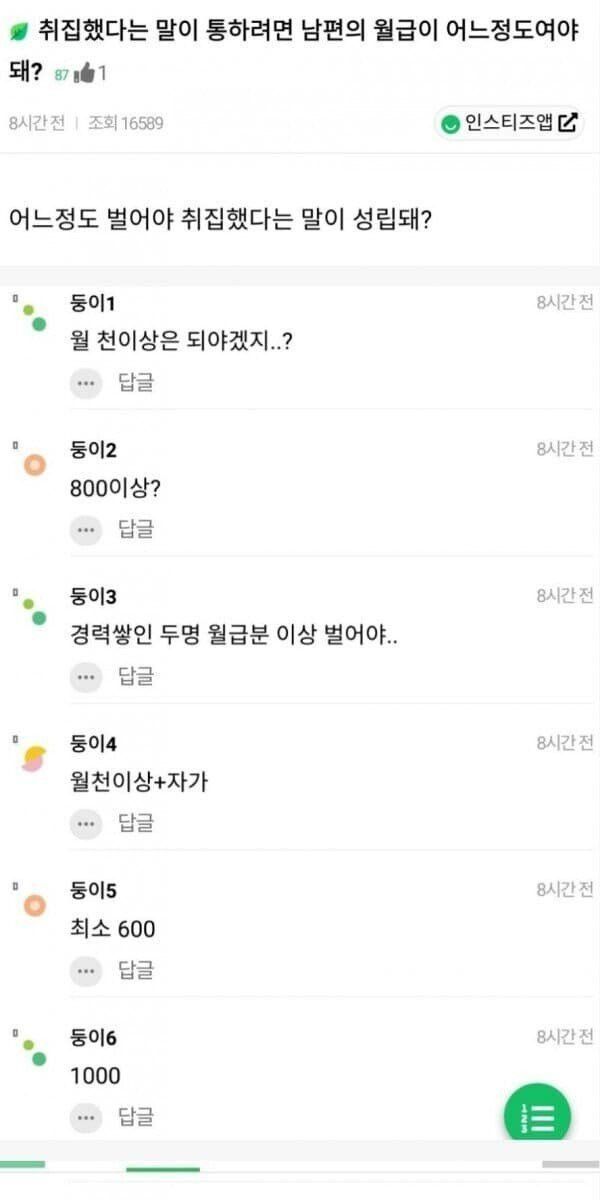Viewport: 600px width, 1200px height.
Task: Reply to 둥이1's comment with 답글
Action: (136, 382)
